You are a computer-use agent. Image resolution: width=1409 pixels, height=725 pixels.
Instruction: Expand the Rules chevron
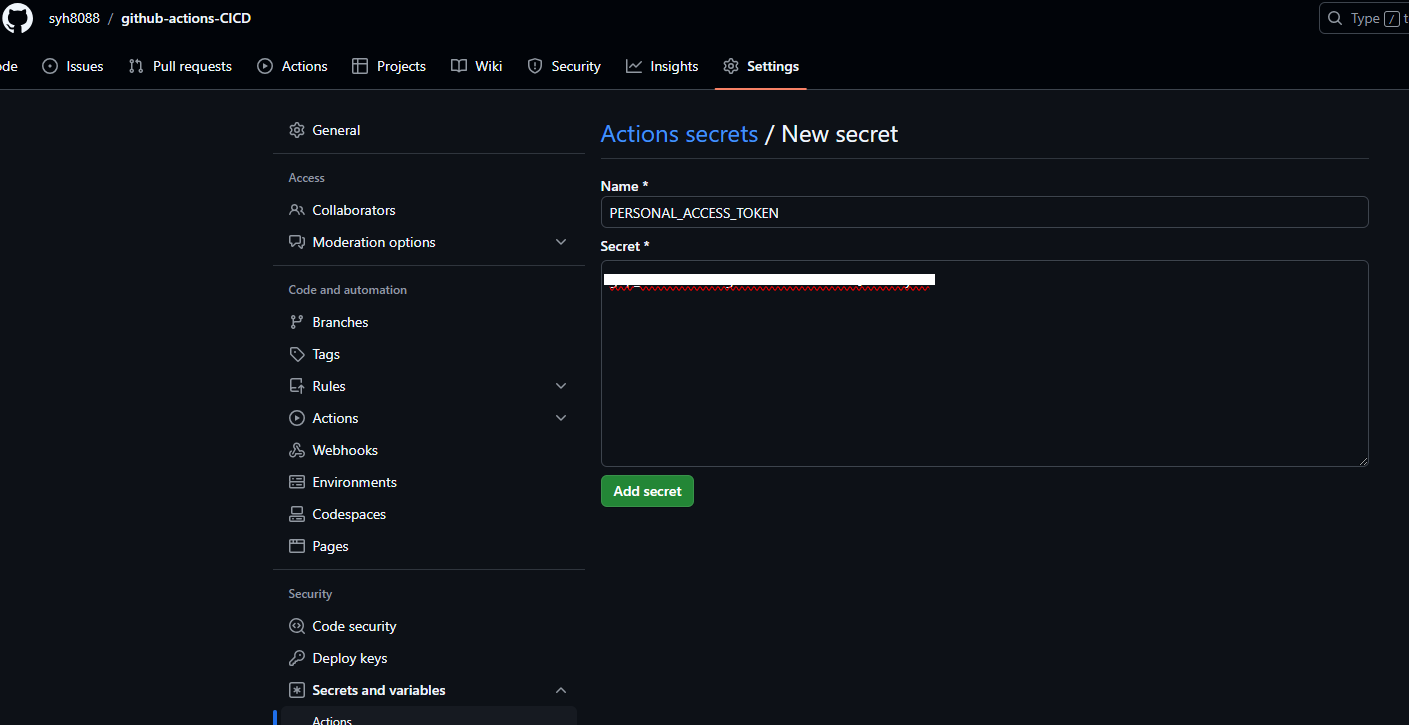click(561, 386)
